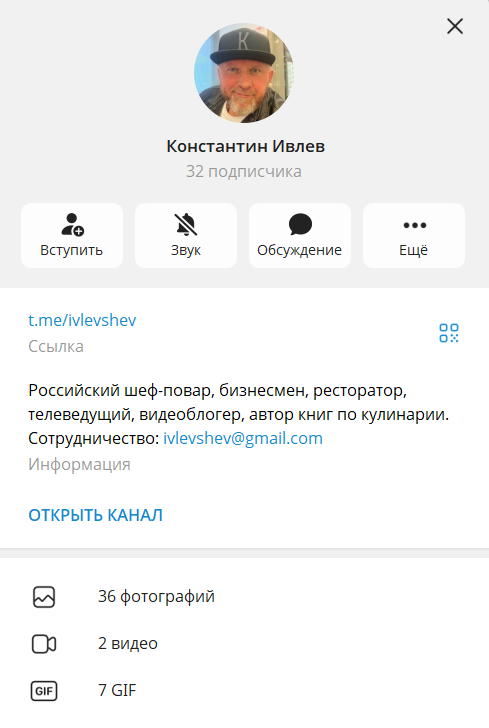Click the Информация label
The width and height of the screenshot is (489, 728).
(x=79, y=464)
